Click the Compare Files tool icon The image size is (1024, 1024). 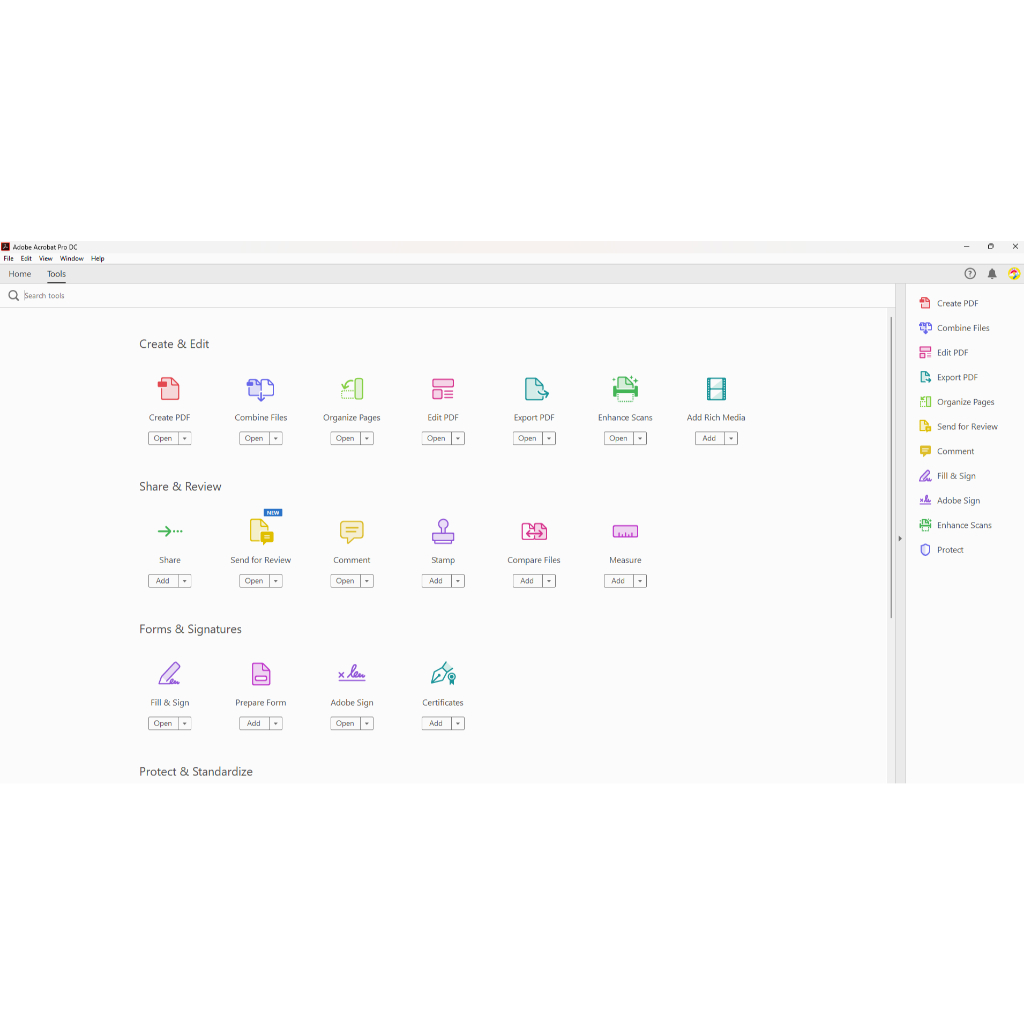[x=534, y=531]
